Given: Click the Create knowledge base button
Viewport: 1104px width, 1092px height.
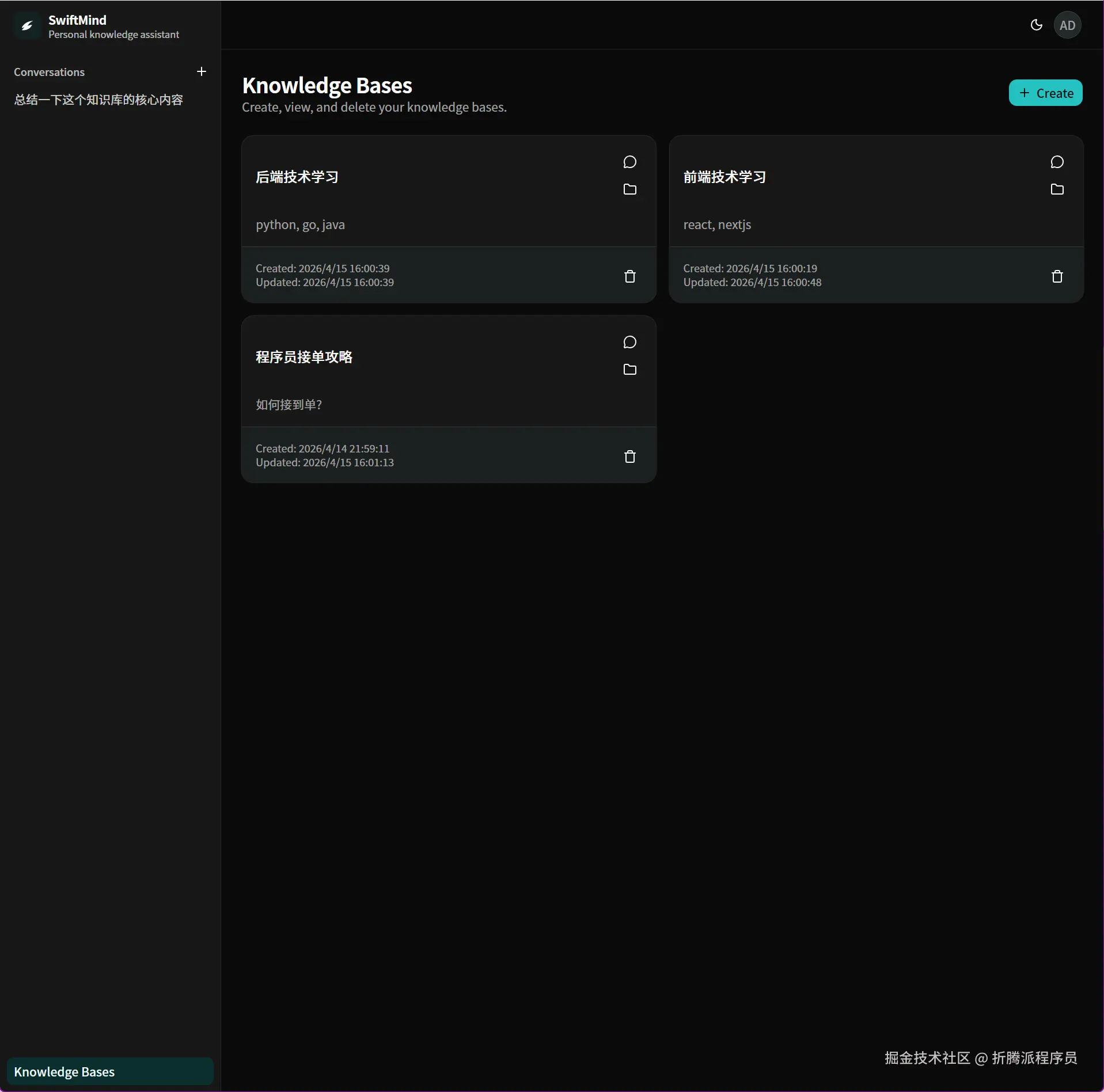Looking at the screenshot, I should coord(1045,93).
